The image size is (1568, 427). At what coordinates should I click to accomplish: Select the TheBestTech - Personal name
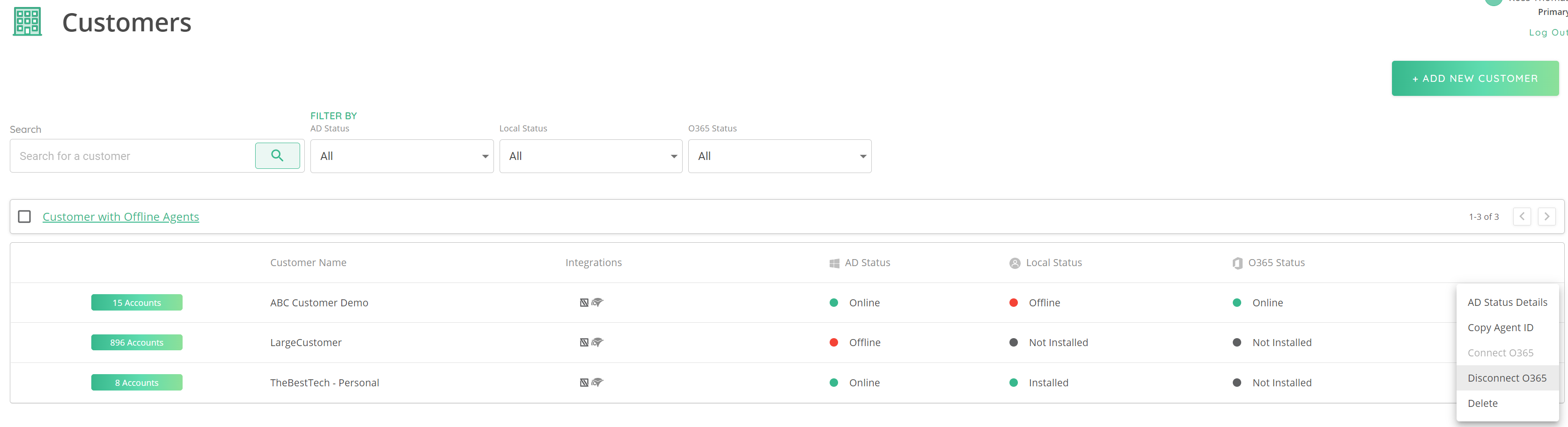[x=324, y=383]
